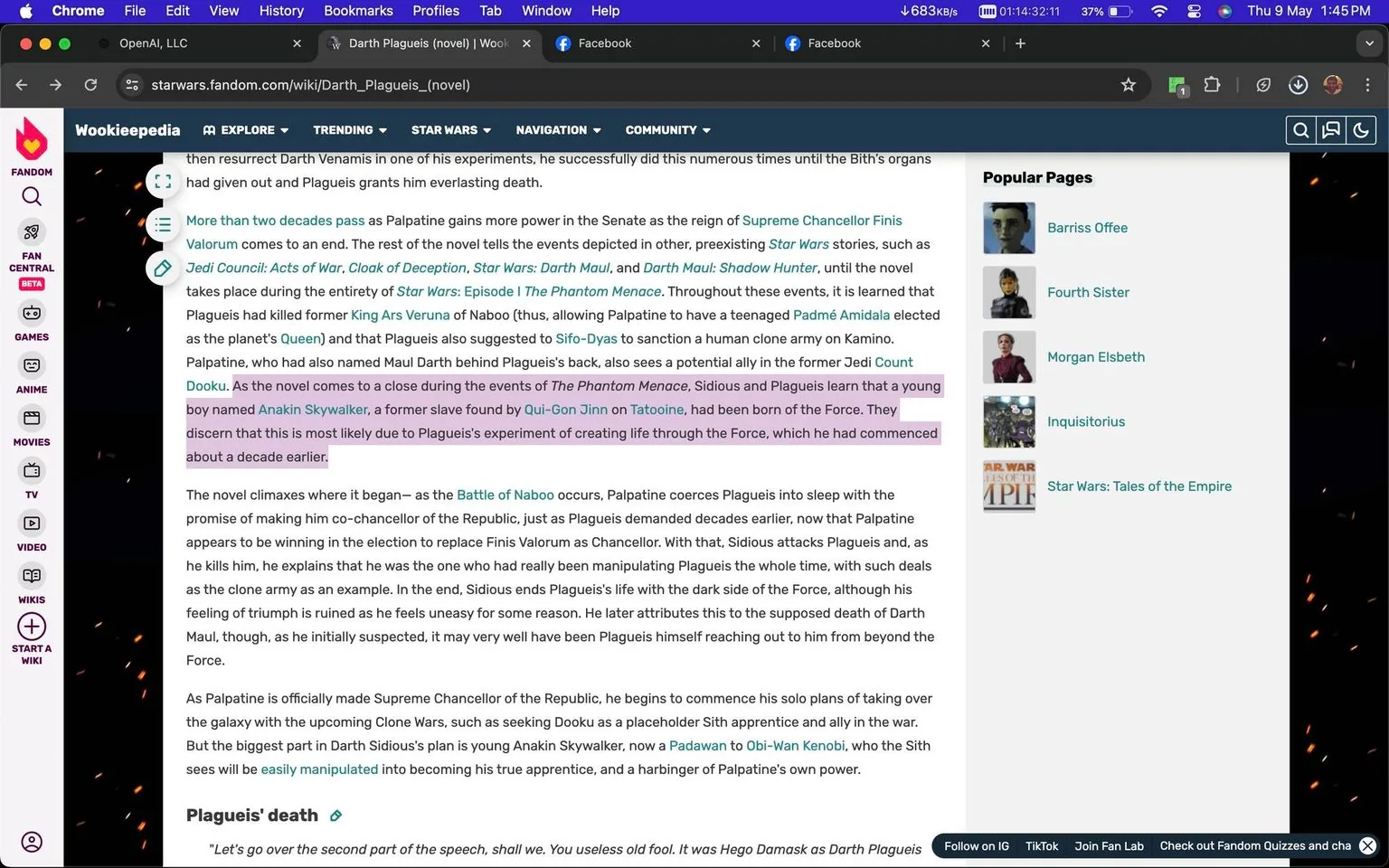Image resolution: width=1389 pixels, height=868 pixels.
Task: Open the article table of contents icon
Action: (x=163, y=225)
